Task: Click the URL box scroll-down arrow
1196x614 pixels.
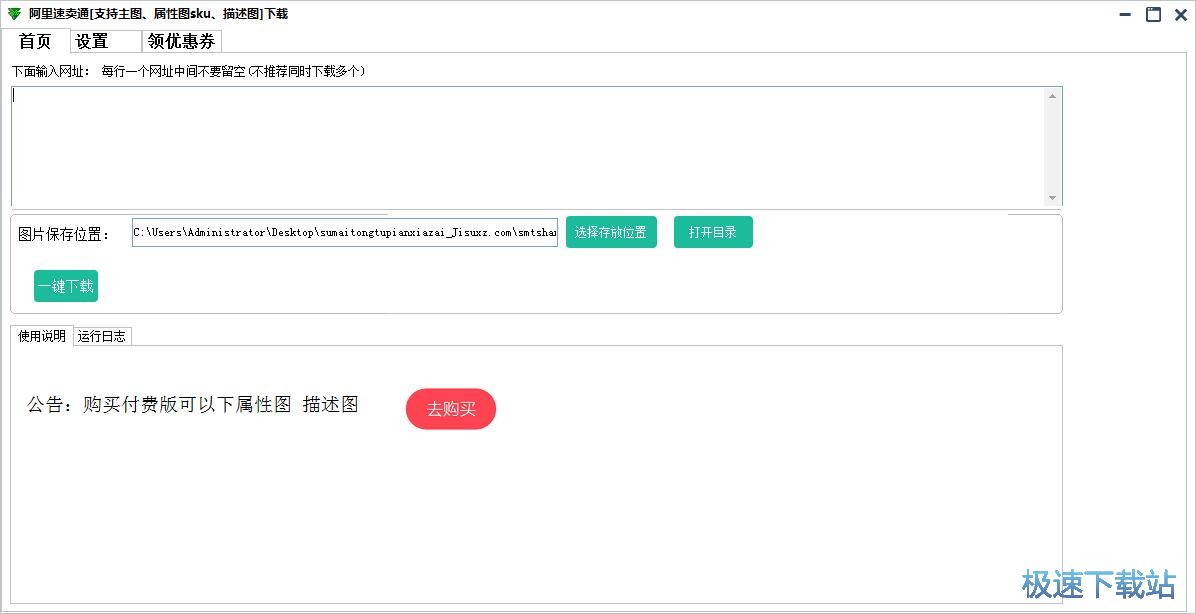Action: pyautogui.click(x=1053, y=198)
